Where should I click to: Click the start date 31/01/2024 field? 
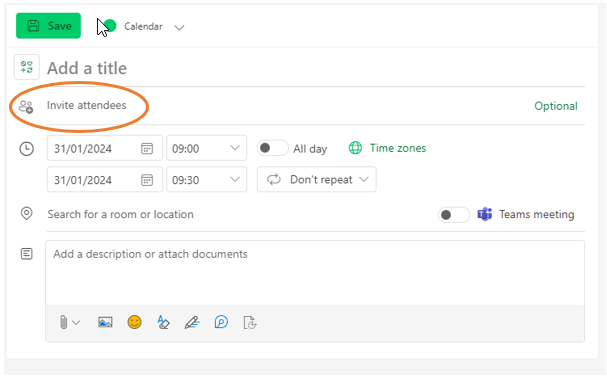(105, 148)
